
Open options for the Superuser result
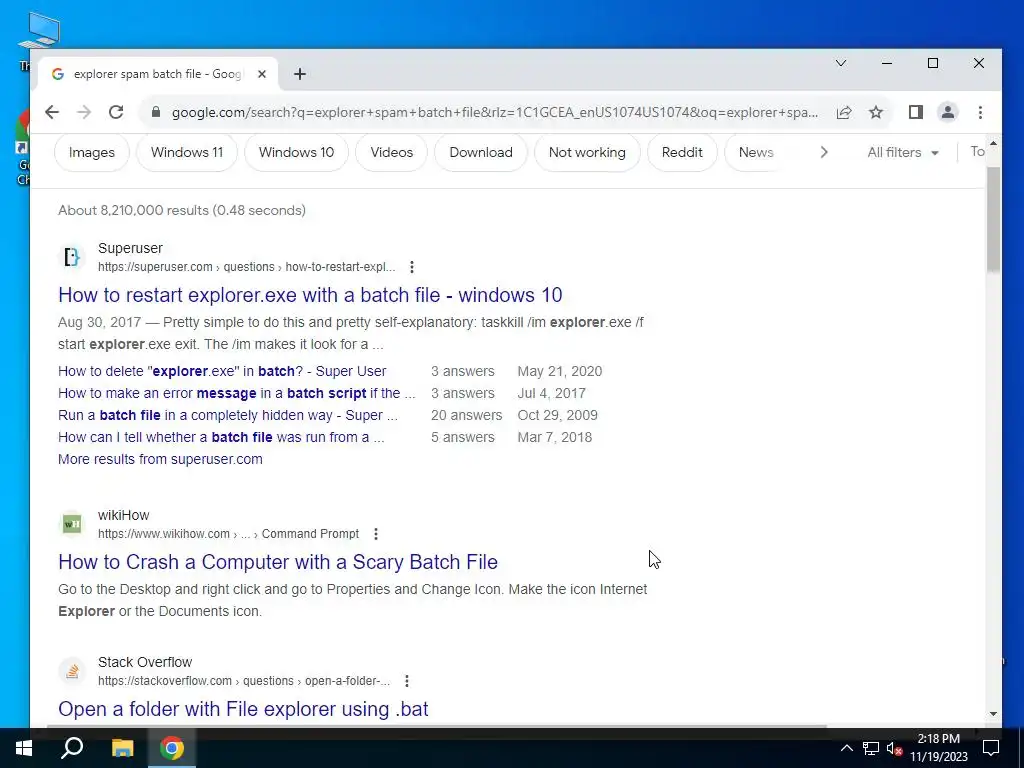tap(411, 266)
